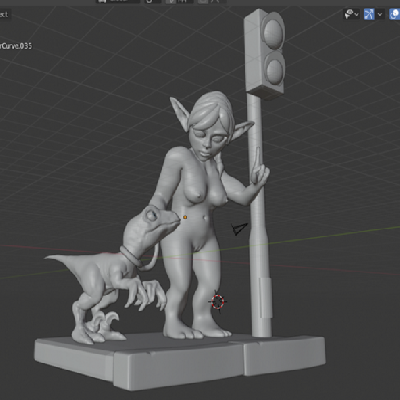
Task: Toggle the Show Overlays button
Action: [395, 14]
